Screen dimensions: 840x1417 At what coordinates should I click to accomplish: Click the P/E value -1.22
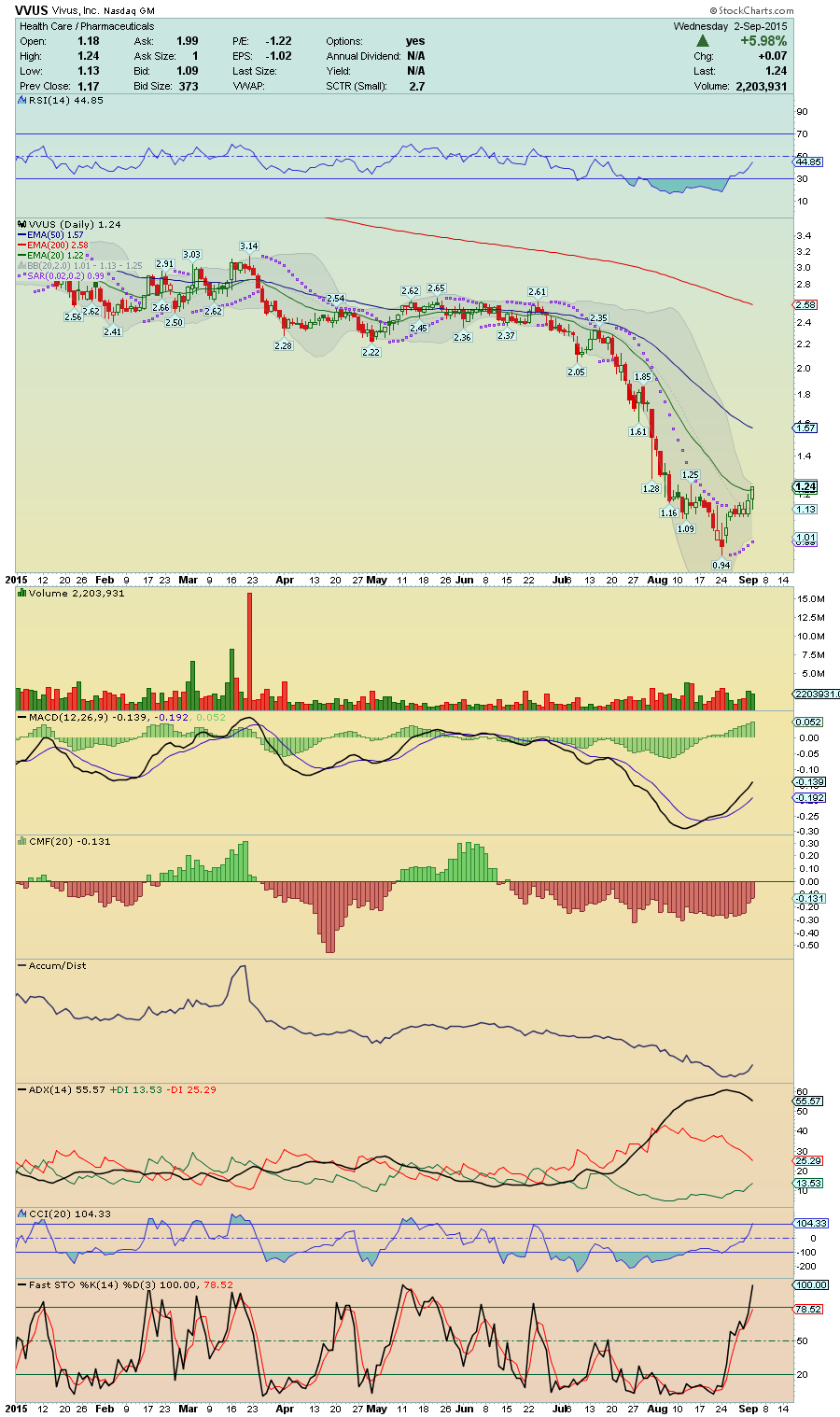coord(278,41)
